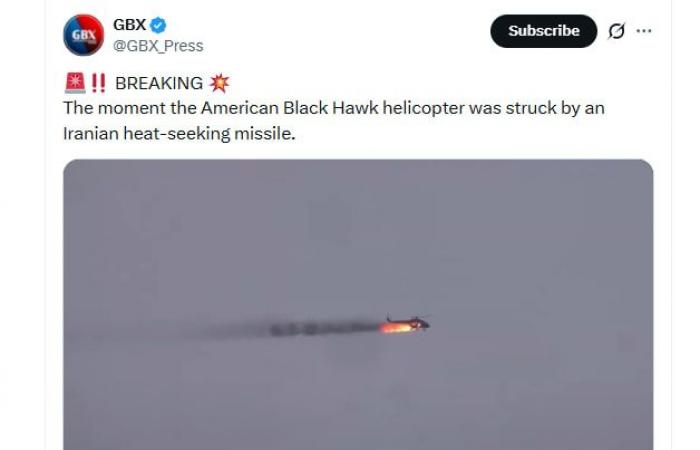Click the collision explosion emoji after BREAKING
Image resolution: width=700 pixels, height=450 pixels.
point(219,83)
